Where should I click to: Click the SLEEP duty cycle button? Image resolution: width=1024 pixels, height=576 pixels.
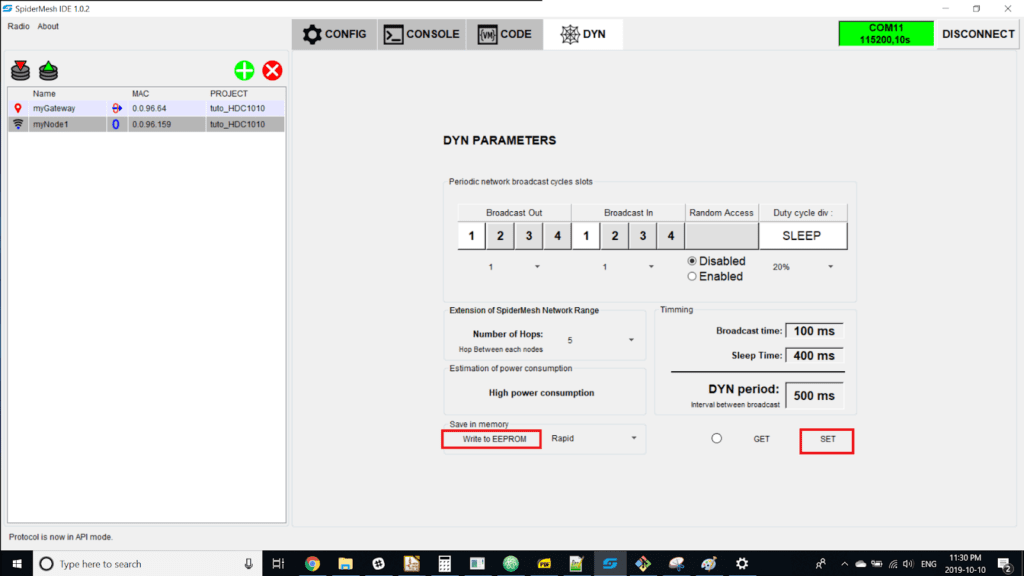point(803,236)
